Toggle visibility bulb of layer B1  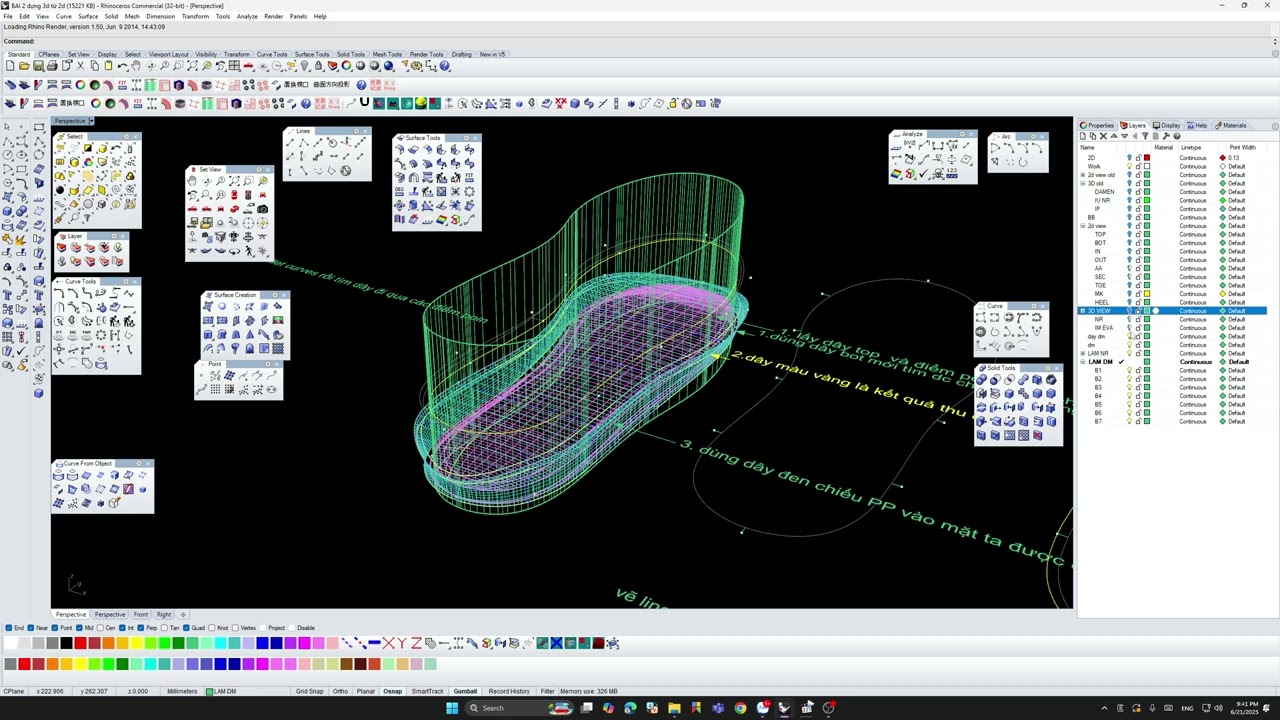click(x=1130, y=370)
